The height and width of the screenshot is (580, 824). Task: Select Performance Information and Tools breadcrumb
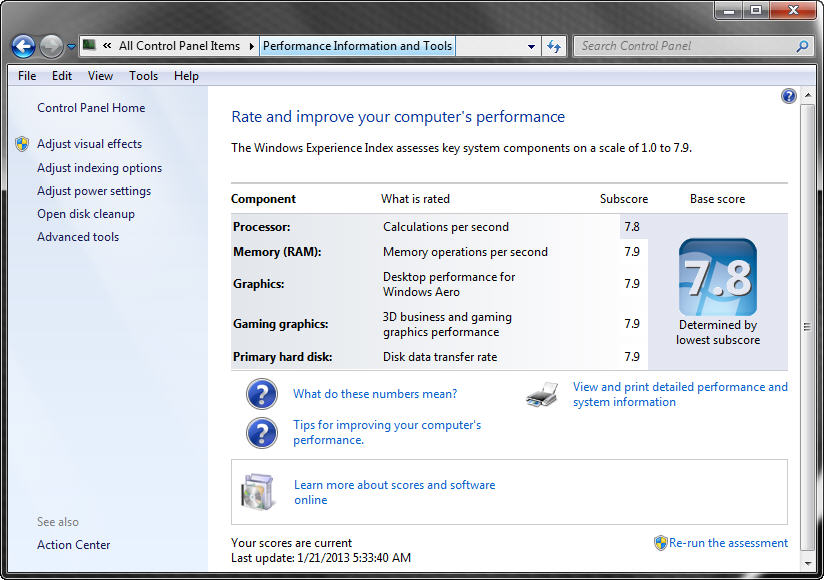(x=357, y=46)
